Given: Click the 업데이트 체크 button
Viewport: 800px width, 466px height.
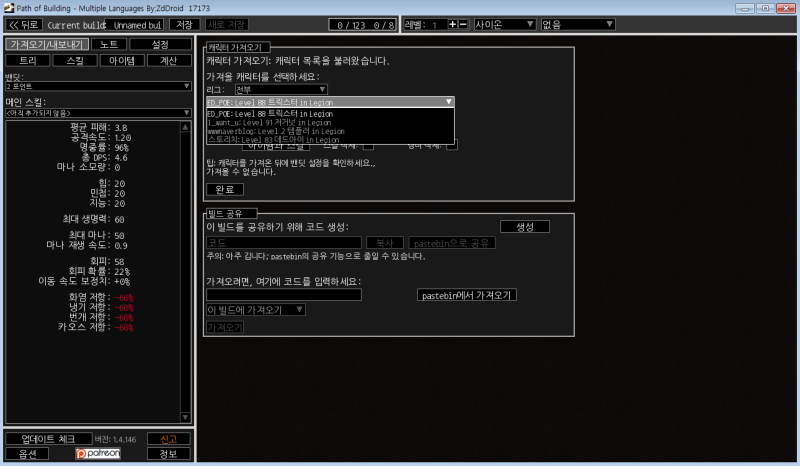Looking at the screenshot, I should click(48, 439).
